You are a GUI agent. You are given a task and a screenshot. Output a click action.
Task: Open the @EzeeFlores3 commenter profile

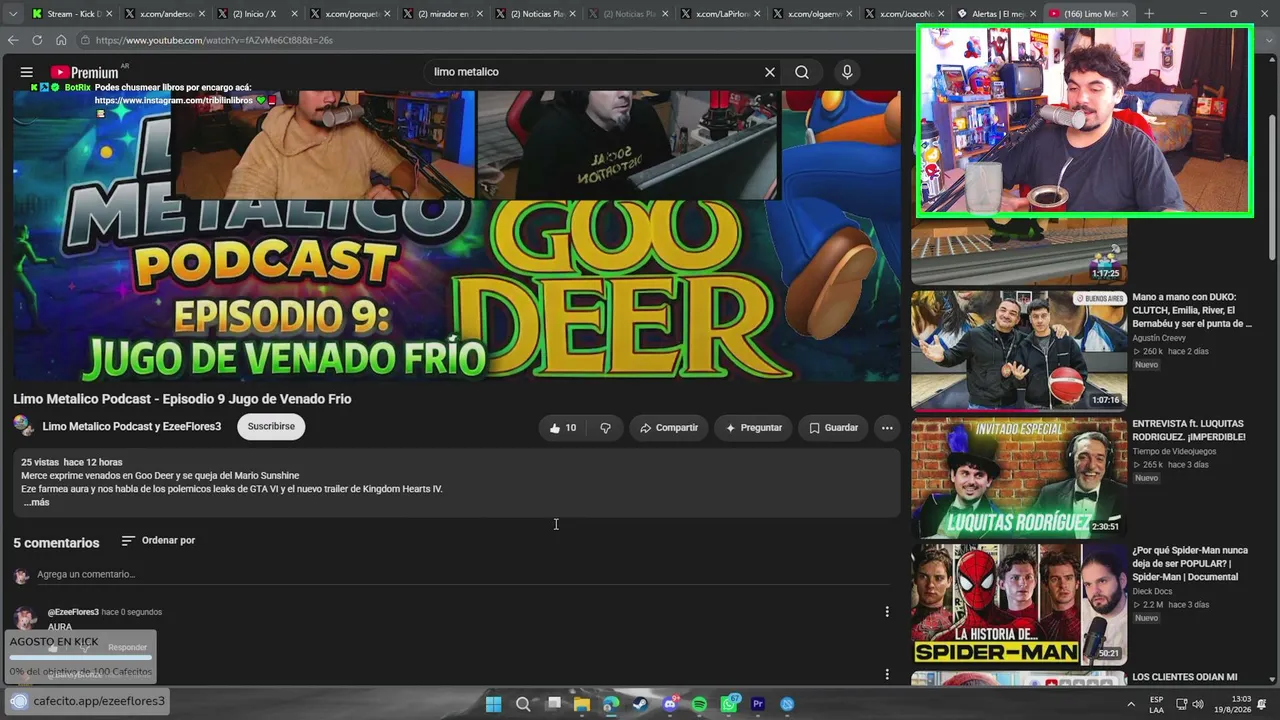click(73, 612)
